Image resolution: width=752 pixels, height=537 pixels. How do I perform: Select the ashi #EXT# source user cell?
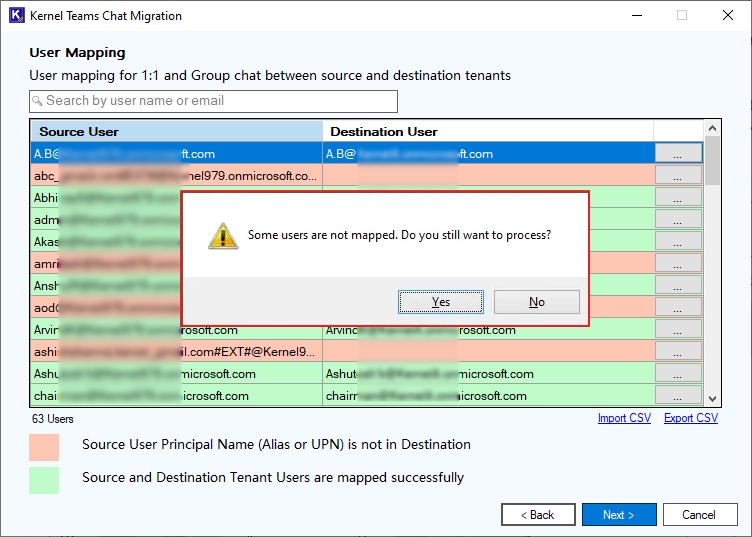coord(177,352)
